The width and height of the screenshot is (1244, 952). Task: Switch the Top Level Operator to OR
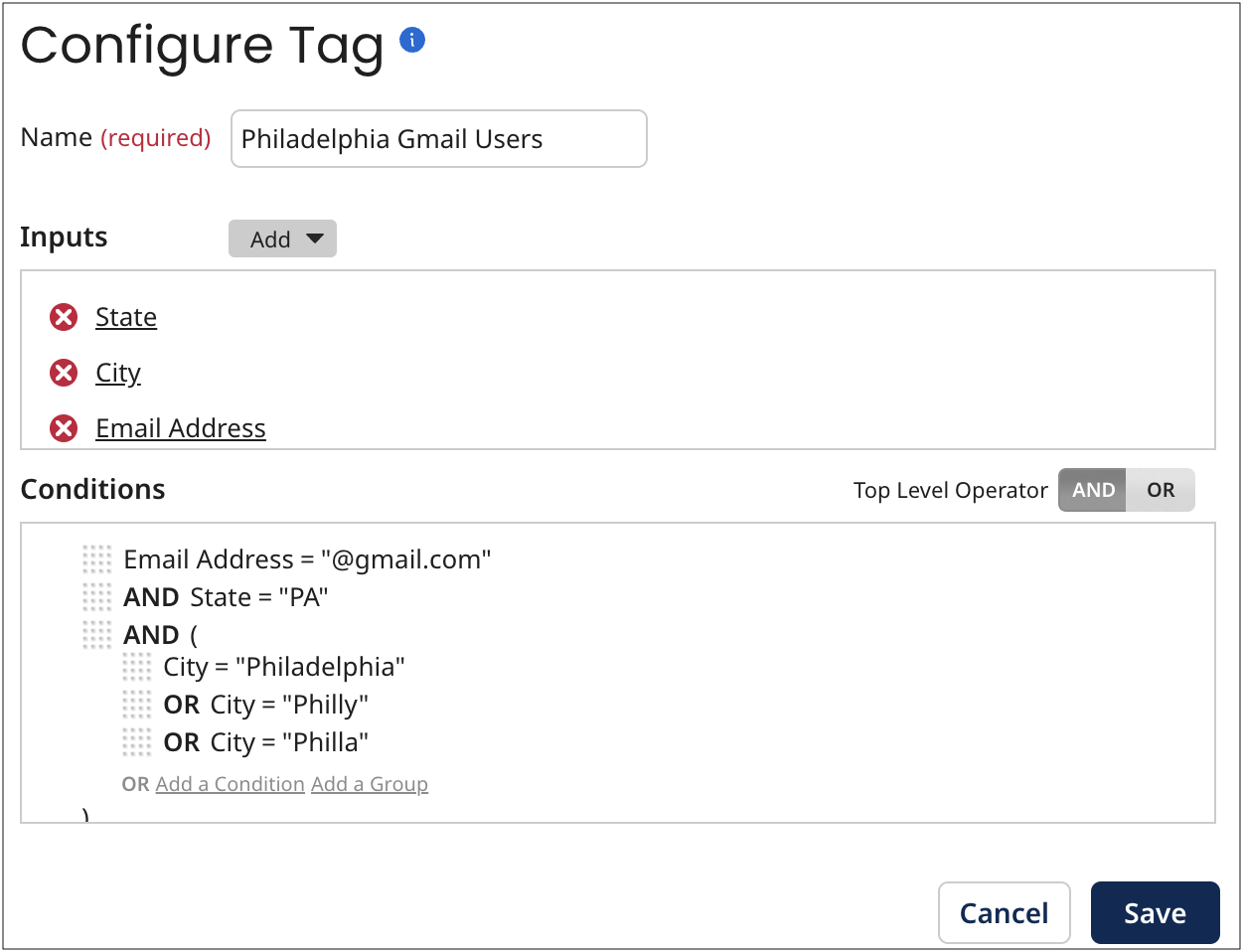[x=1161, y=489]
